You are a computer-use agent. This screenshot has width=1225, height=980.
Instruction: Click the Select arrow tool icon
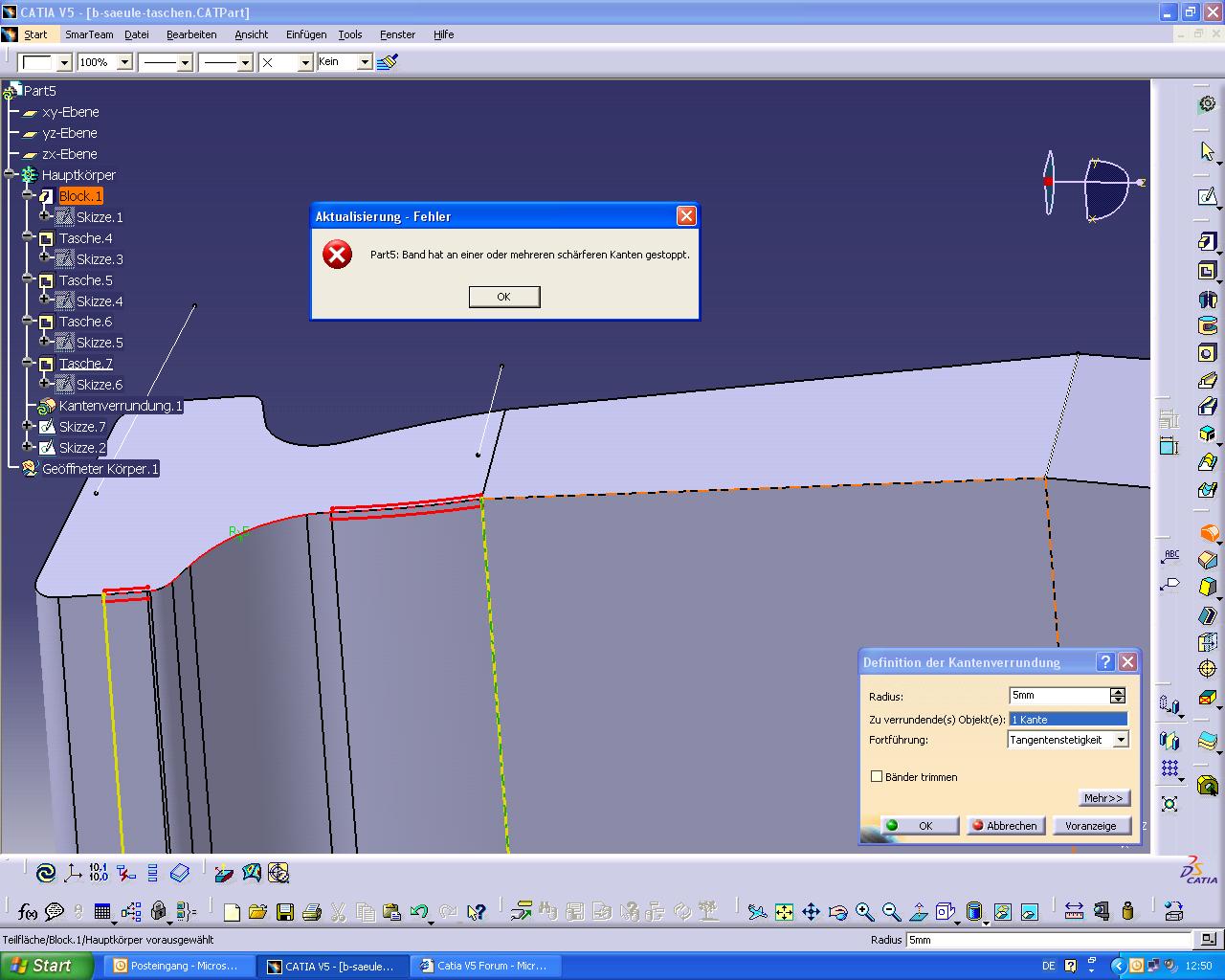(x=1207, y=151)
